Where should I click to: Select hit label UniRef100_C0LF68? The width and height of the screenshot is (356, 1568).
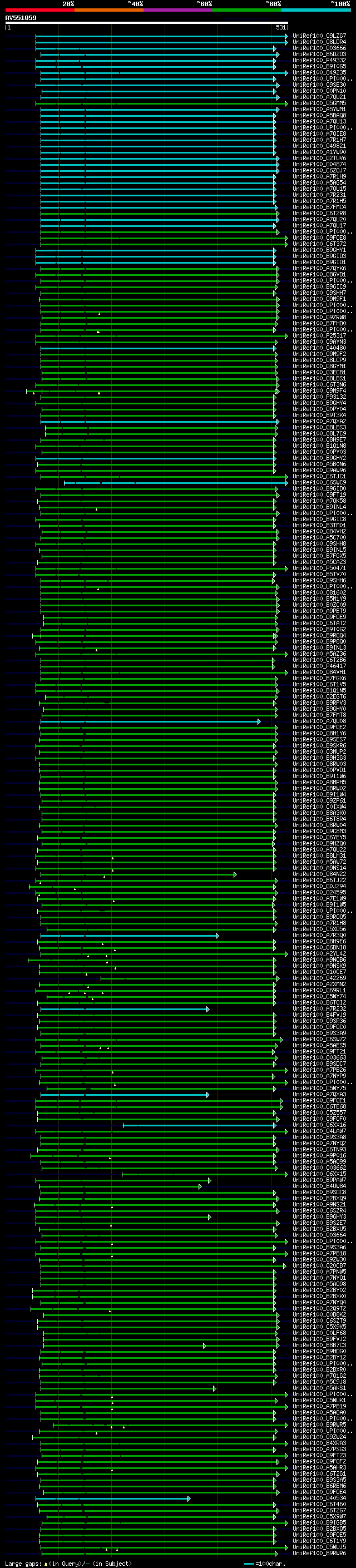(319, 1333)
